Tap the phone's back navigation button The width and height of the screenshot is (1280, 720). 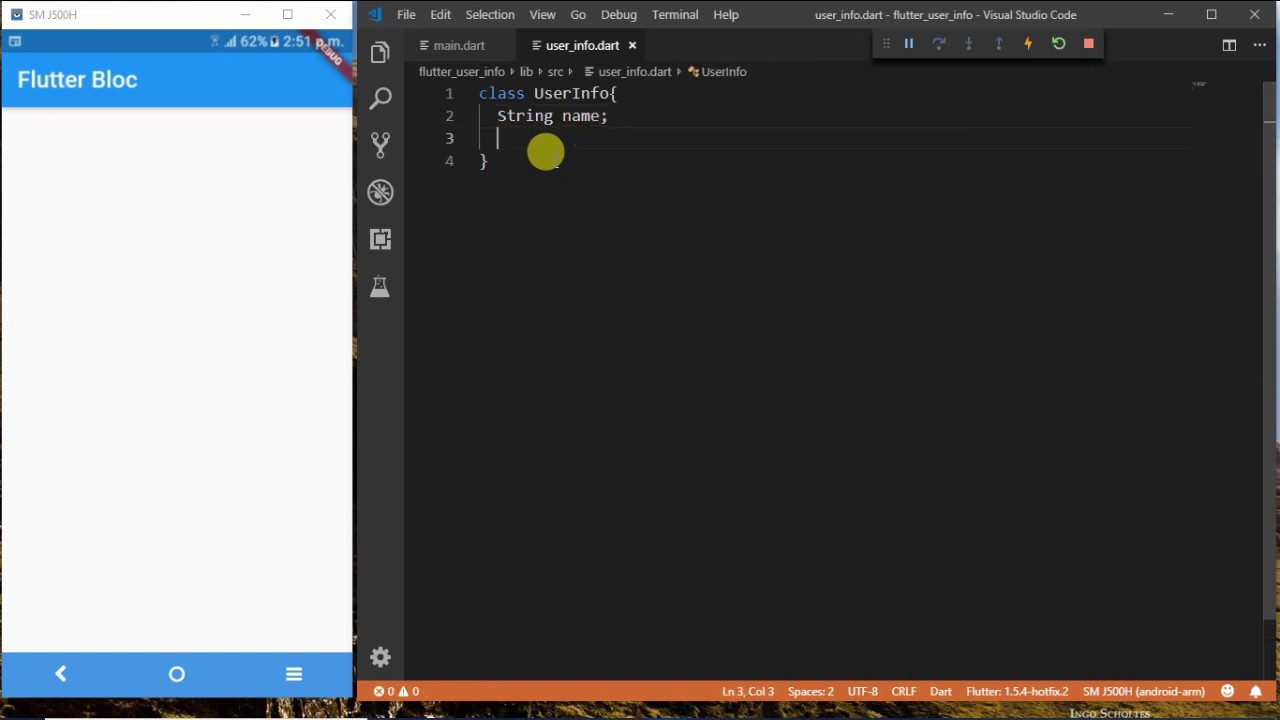pos(61,674)
